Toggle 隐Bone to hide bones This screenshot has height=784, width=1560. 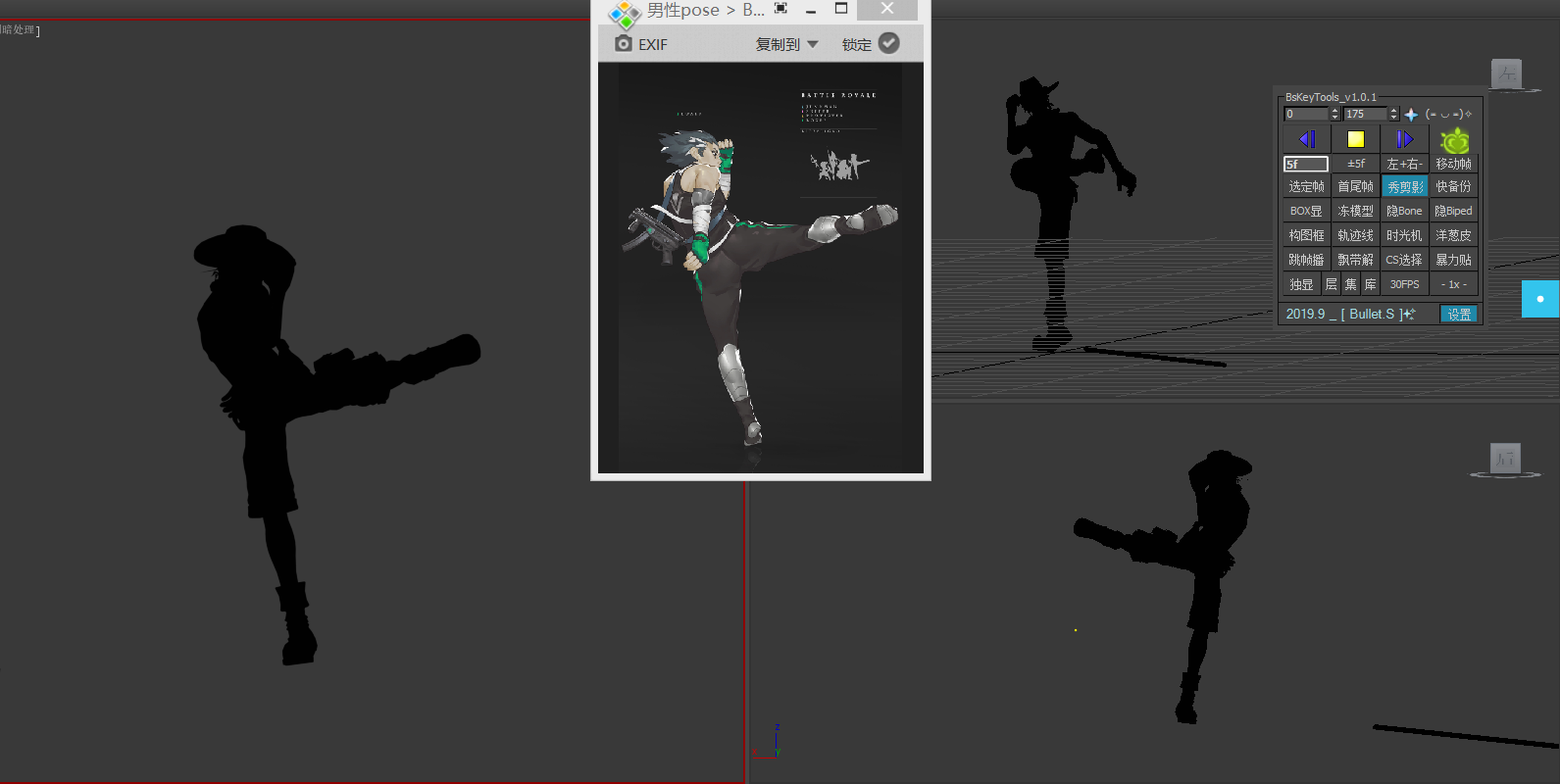click(x=1404, y=211)
